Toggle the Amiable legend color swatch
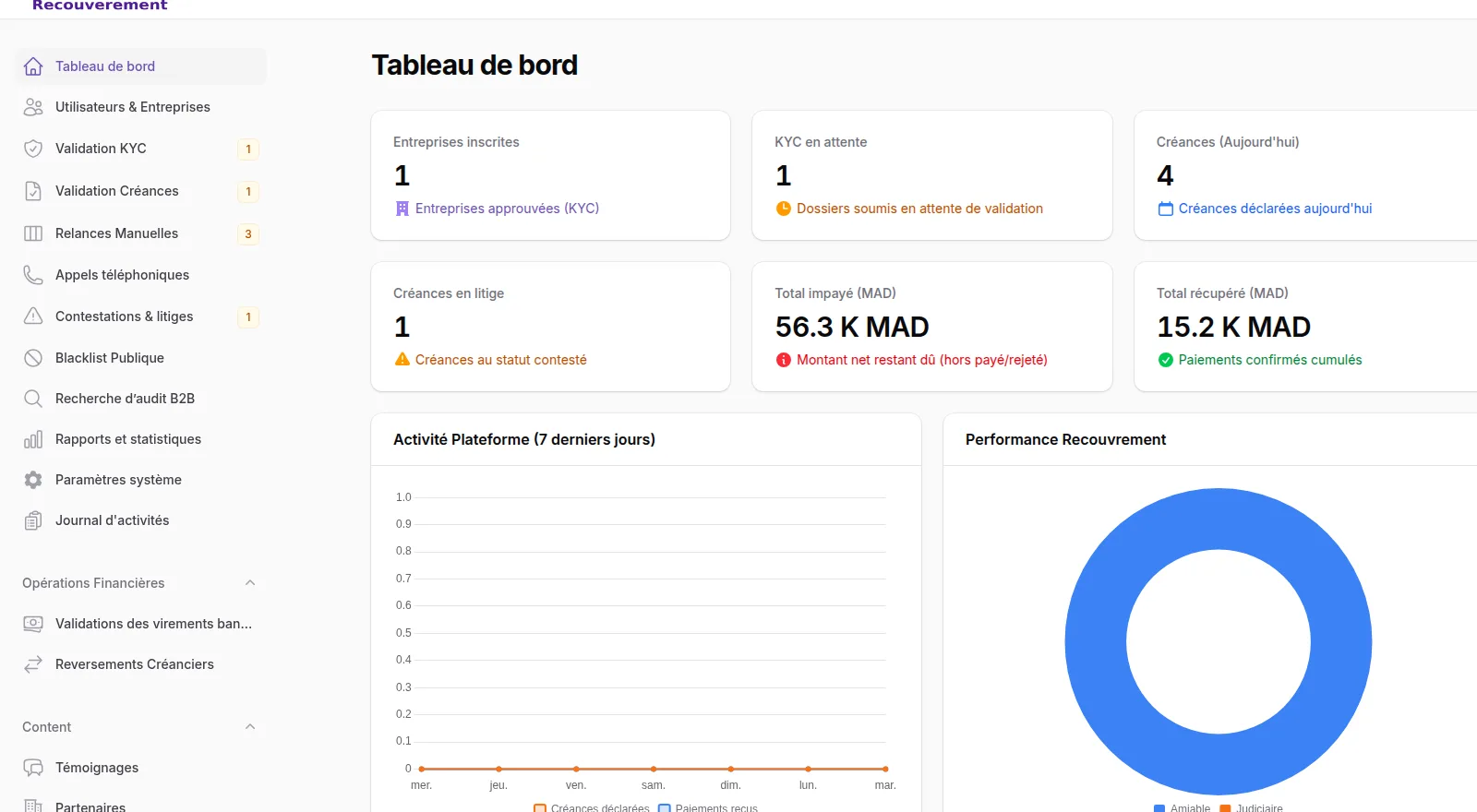 pyautogui.click(x=1159, y=808)
